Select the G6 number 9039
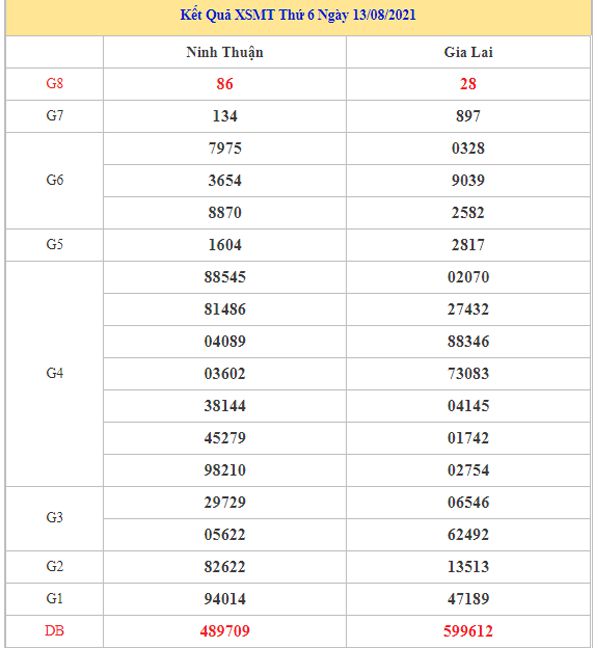The image size is (601, 648). 468,181
